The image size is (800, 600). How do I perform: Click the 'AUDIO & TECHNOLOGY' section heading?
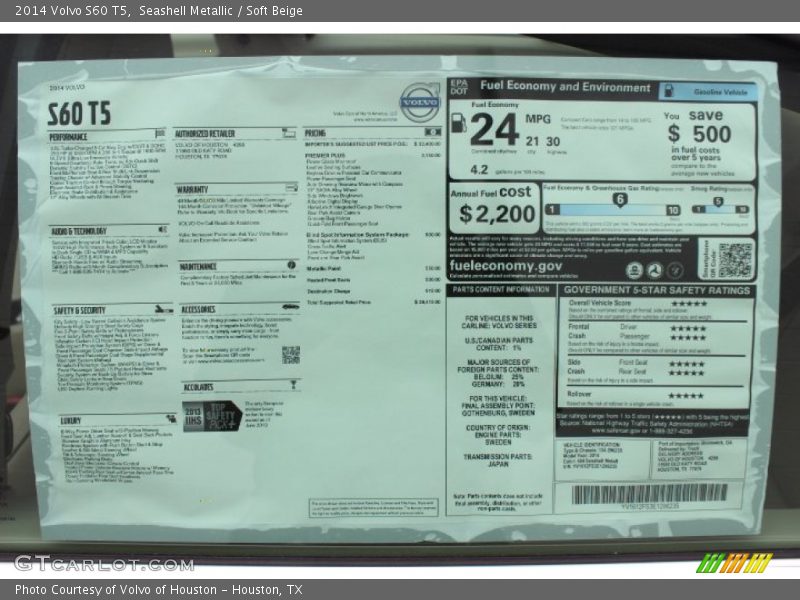point(79,231)
